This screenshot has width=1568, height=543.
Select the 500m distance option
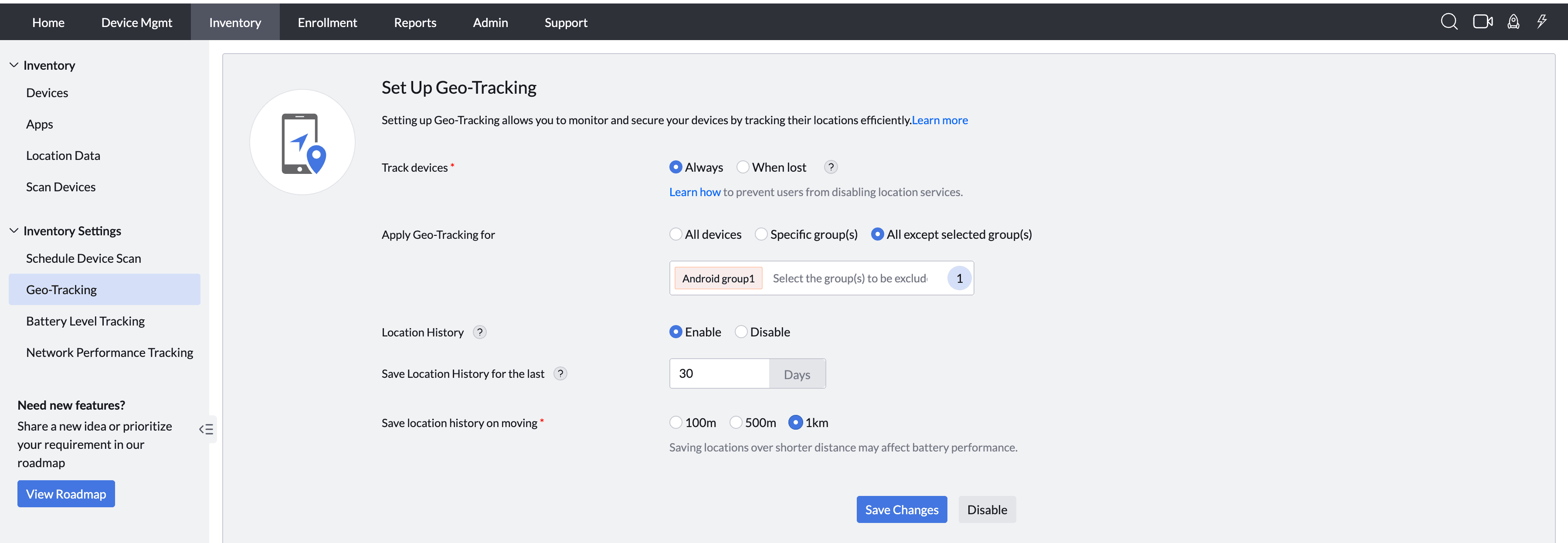point(736,422)
